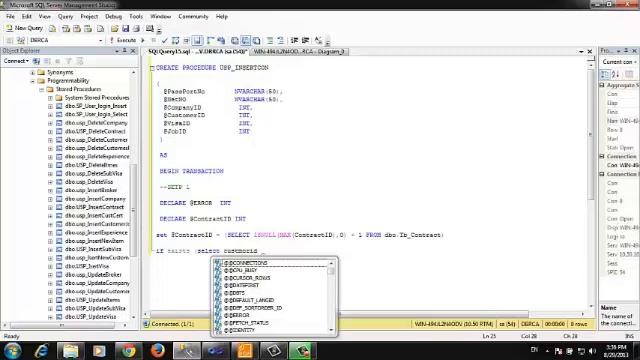Click IntelliSense list scroll down arrow
This screenshot has height=360, width=640.
click(x=331, y=330)
